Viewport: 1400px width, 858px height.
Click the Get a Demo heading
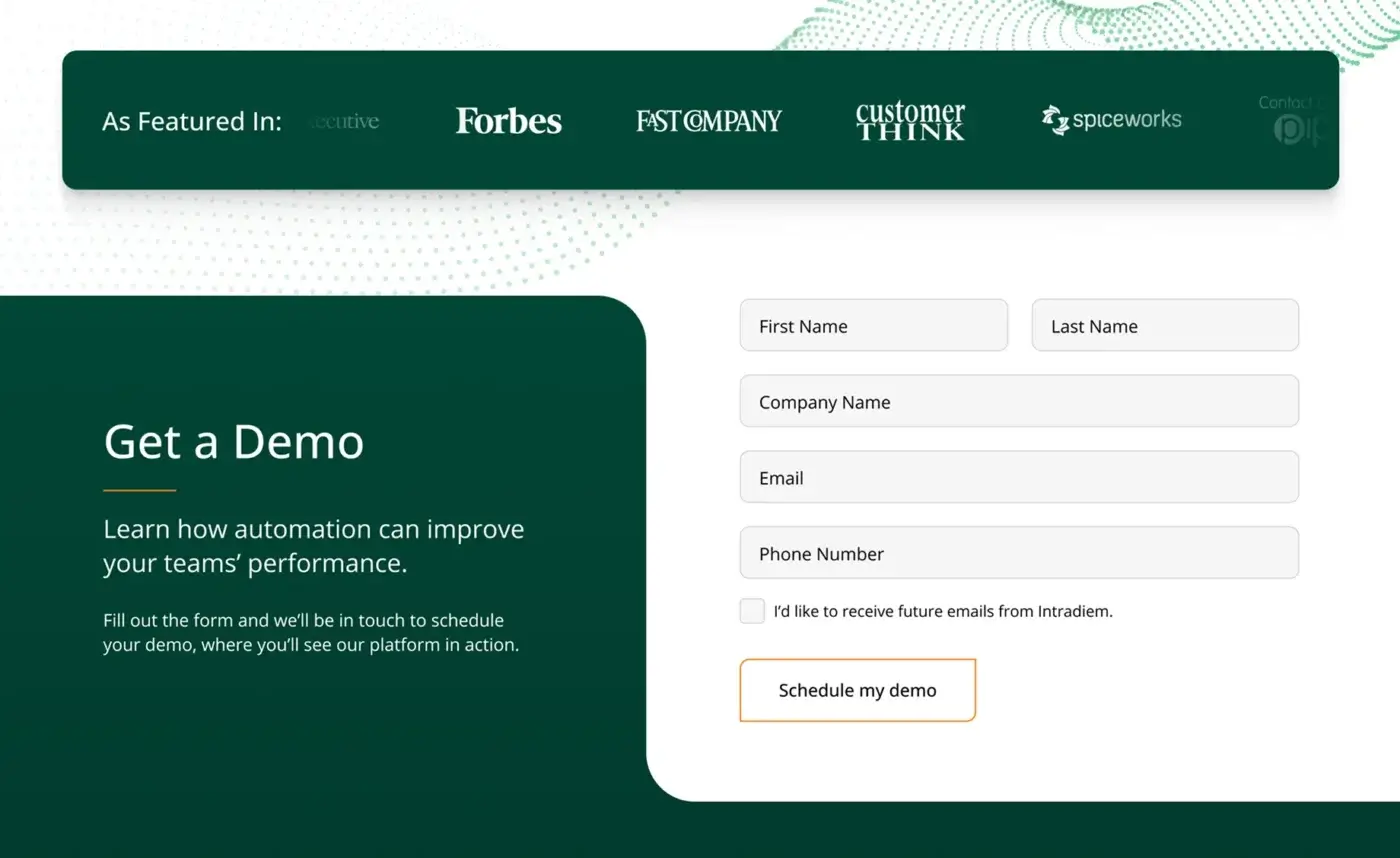click(234, 442)
